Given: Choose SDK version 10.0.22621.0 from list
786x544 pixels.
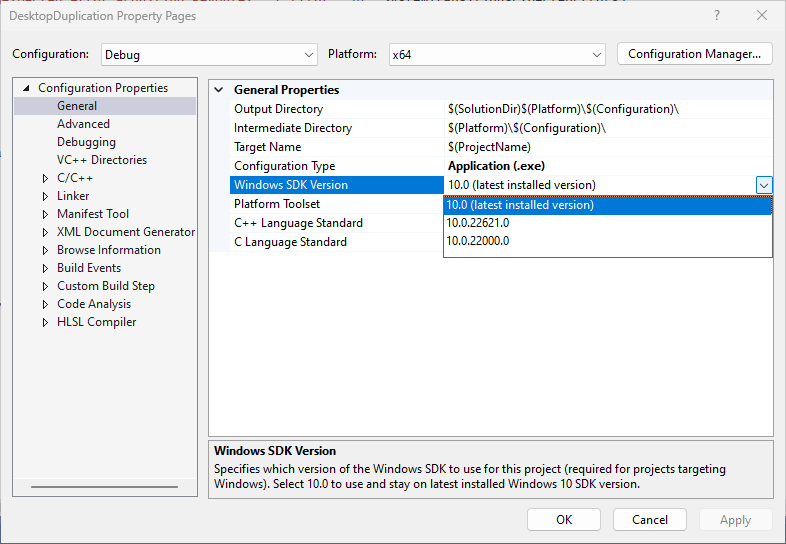Looking at the screenshot, I should point(608,223).
